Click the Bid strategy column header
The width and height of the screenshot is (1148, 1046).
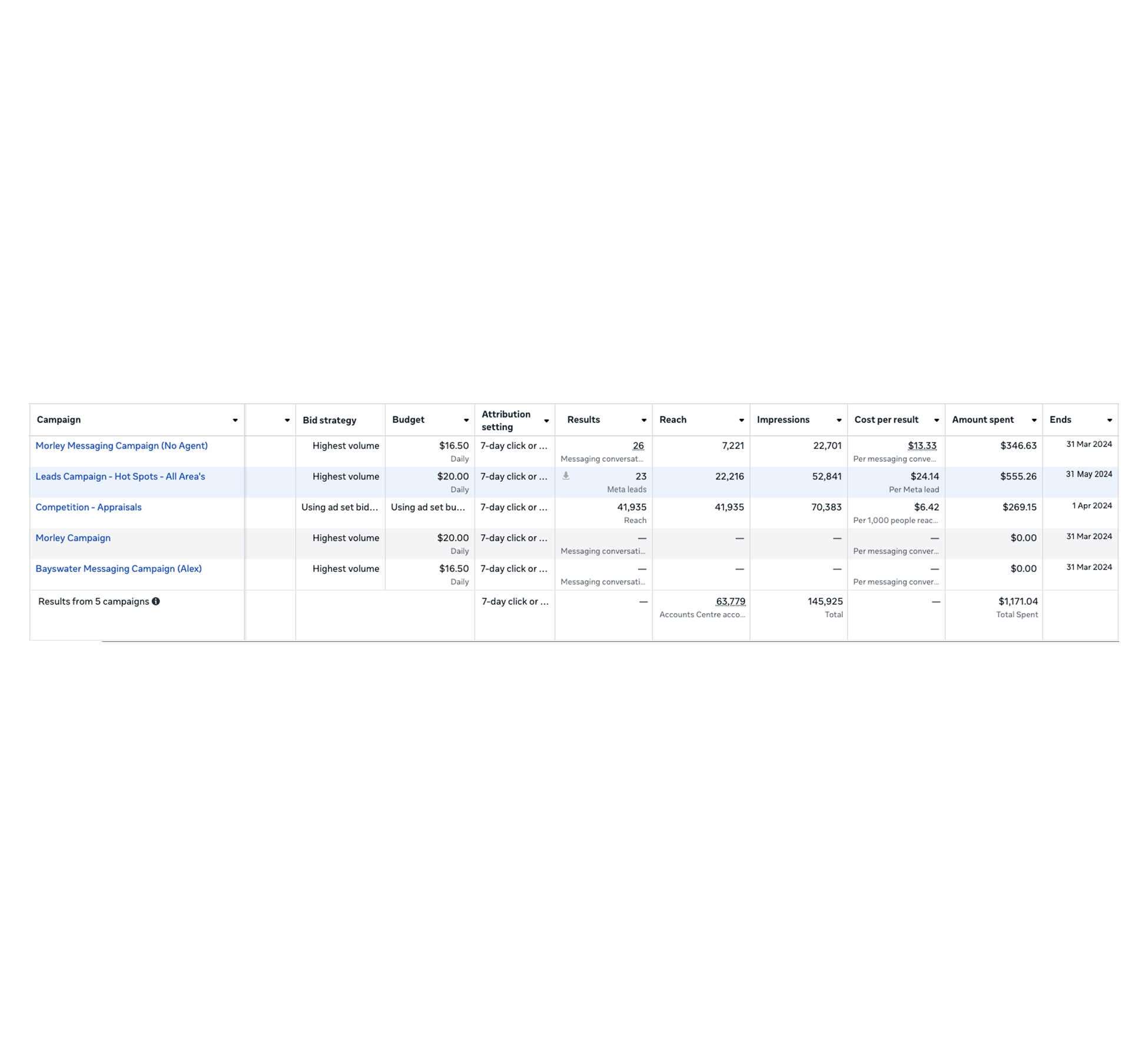(x=329, y=420)
